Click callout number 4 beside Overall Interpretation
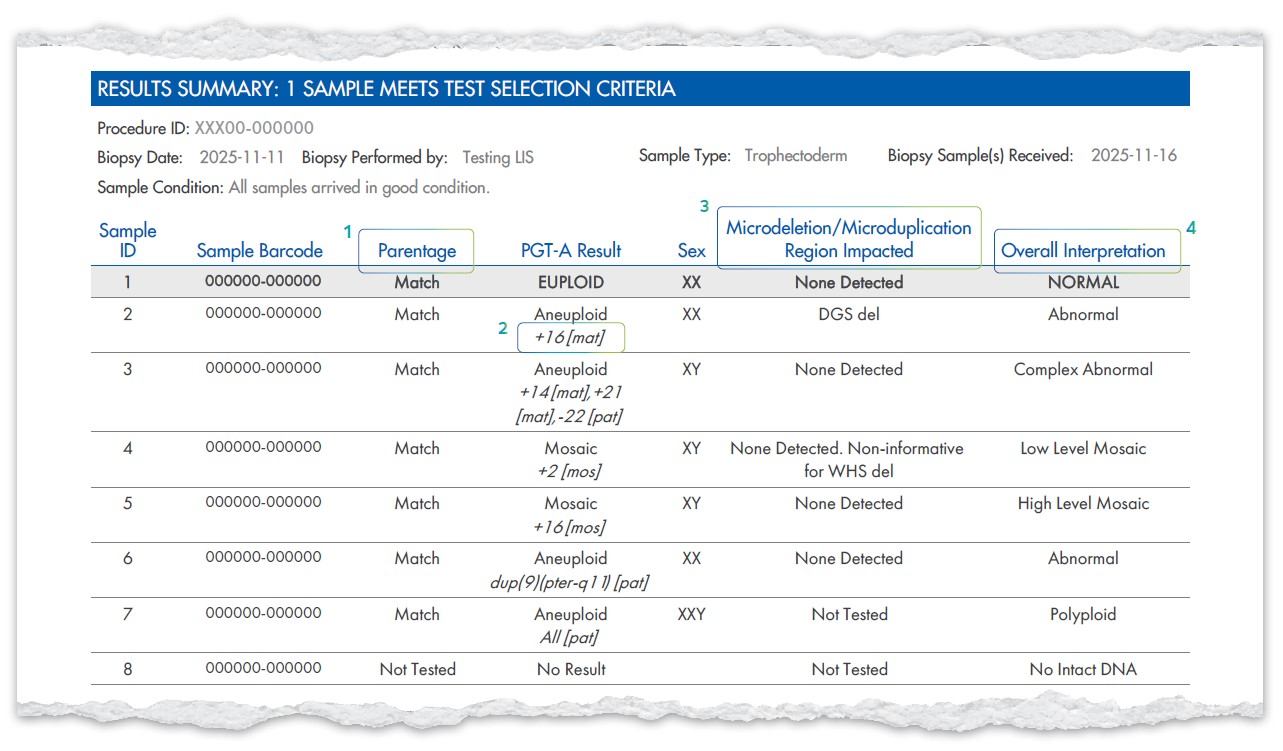This screenshot has height=751, width=1283. (1190, 228)
